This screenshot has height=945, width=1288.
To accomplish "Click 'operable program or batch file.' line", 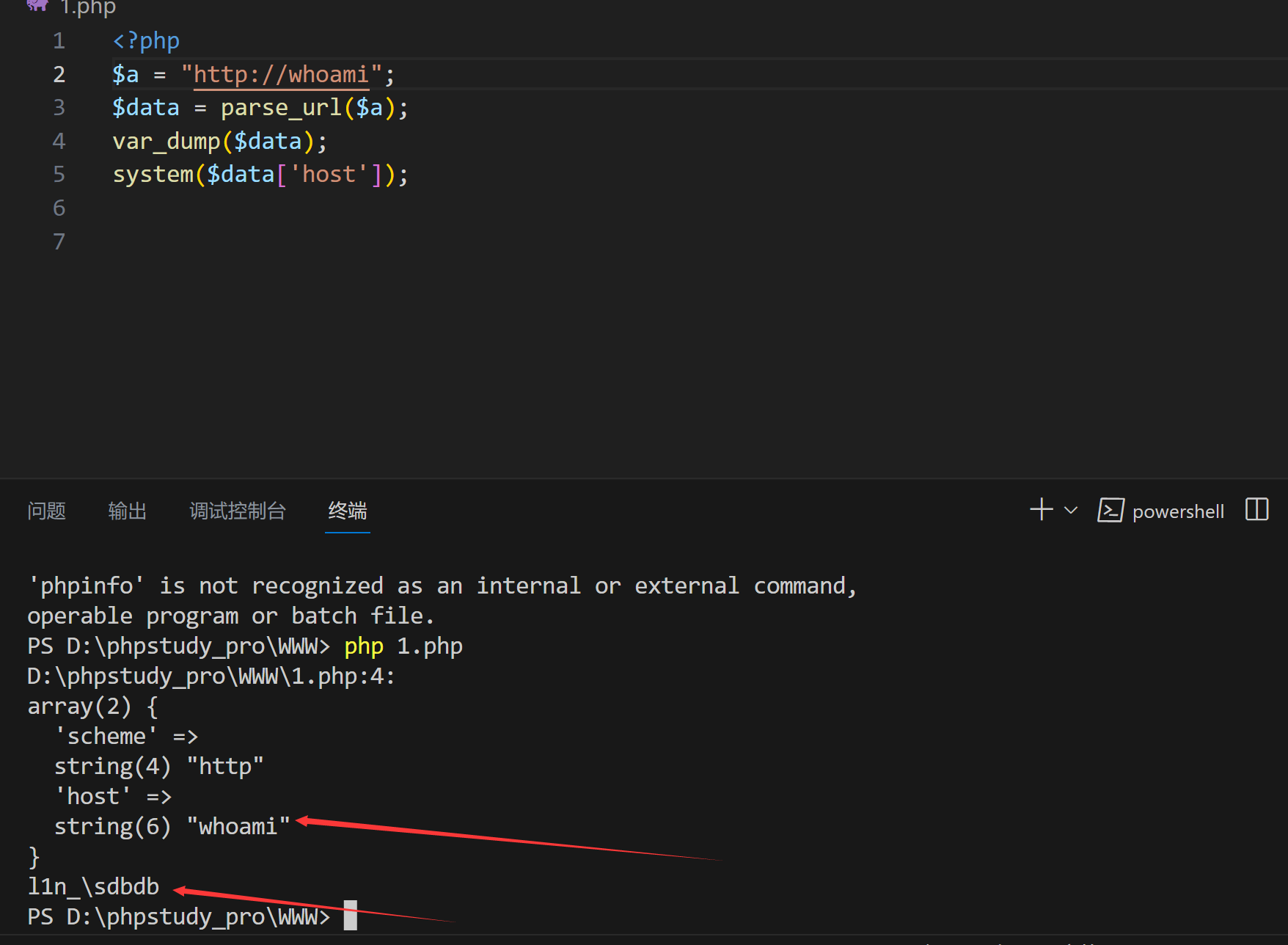I will tap(231, 616).
